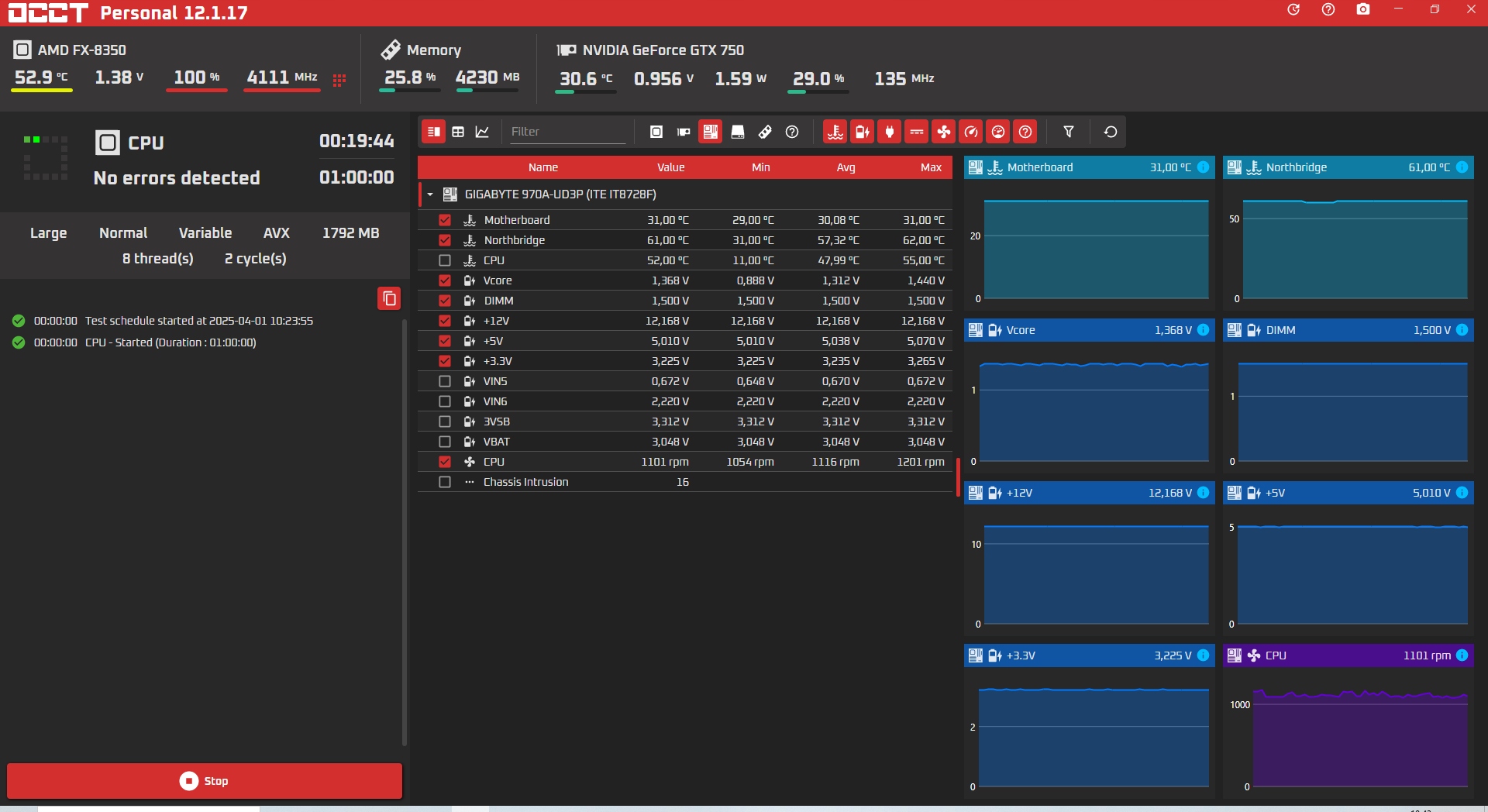Image resolution: width=1488 pixels, height=812 pixels.
Task: Switch to graph-only view
Action: pyautogui.click(x=482, y=132)
